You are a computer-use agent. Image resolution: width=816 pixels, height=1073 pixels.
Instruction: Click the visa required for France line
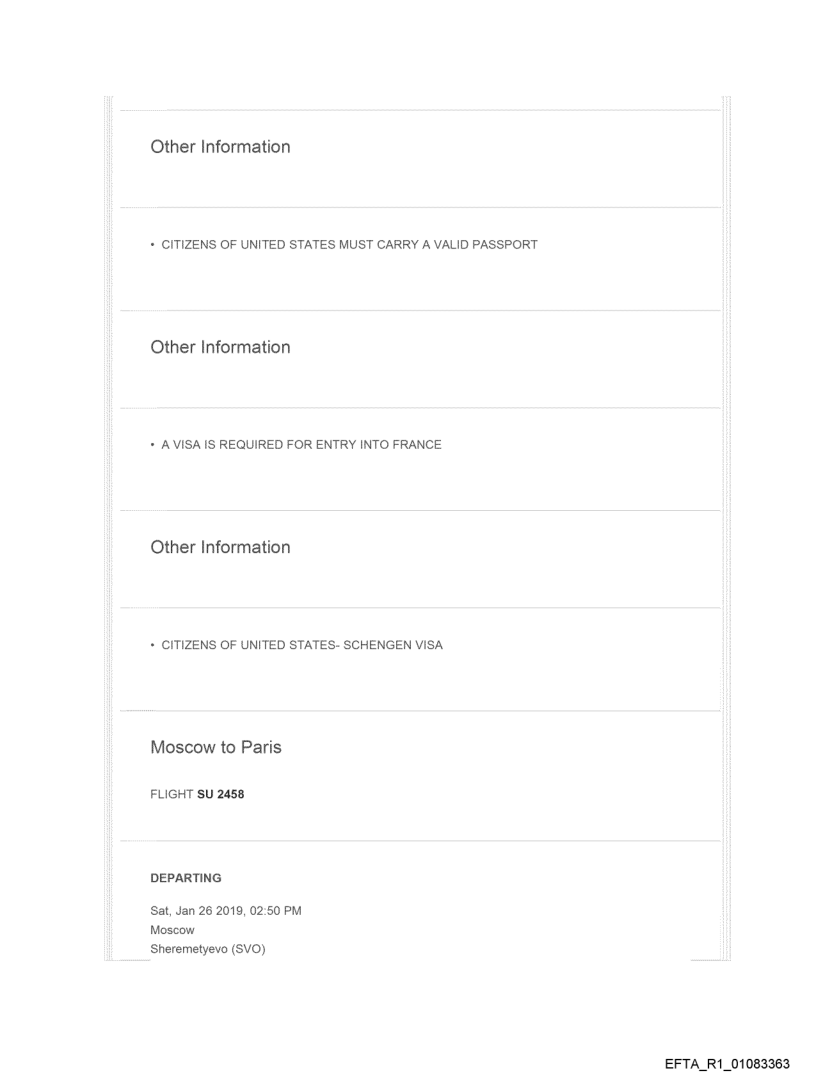pos(301,445)
